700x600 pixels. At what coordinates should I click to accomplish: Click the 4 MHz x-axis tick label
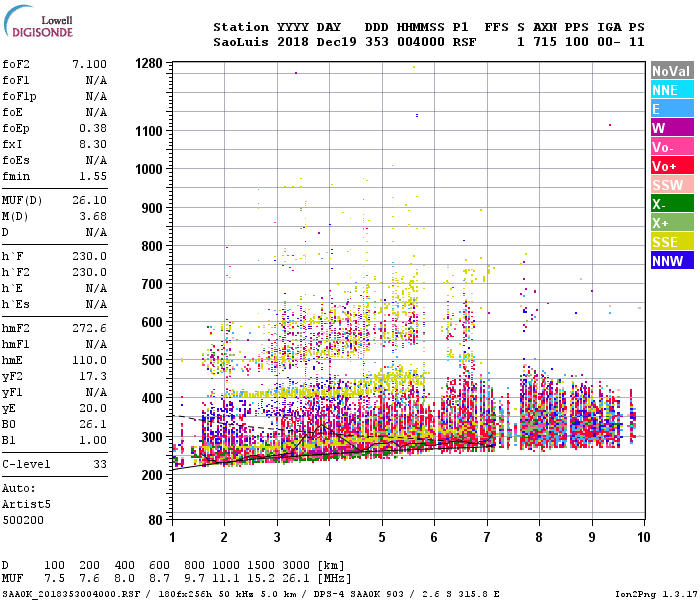point(329,537)
